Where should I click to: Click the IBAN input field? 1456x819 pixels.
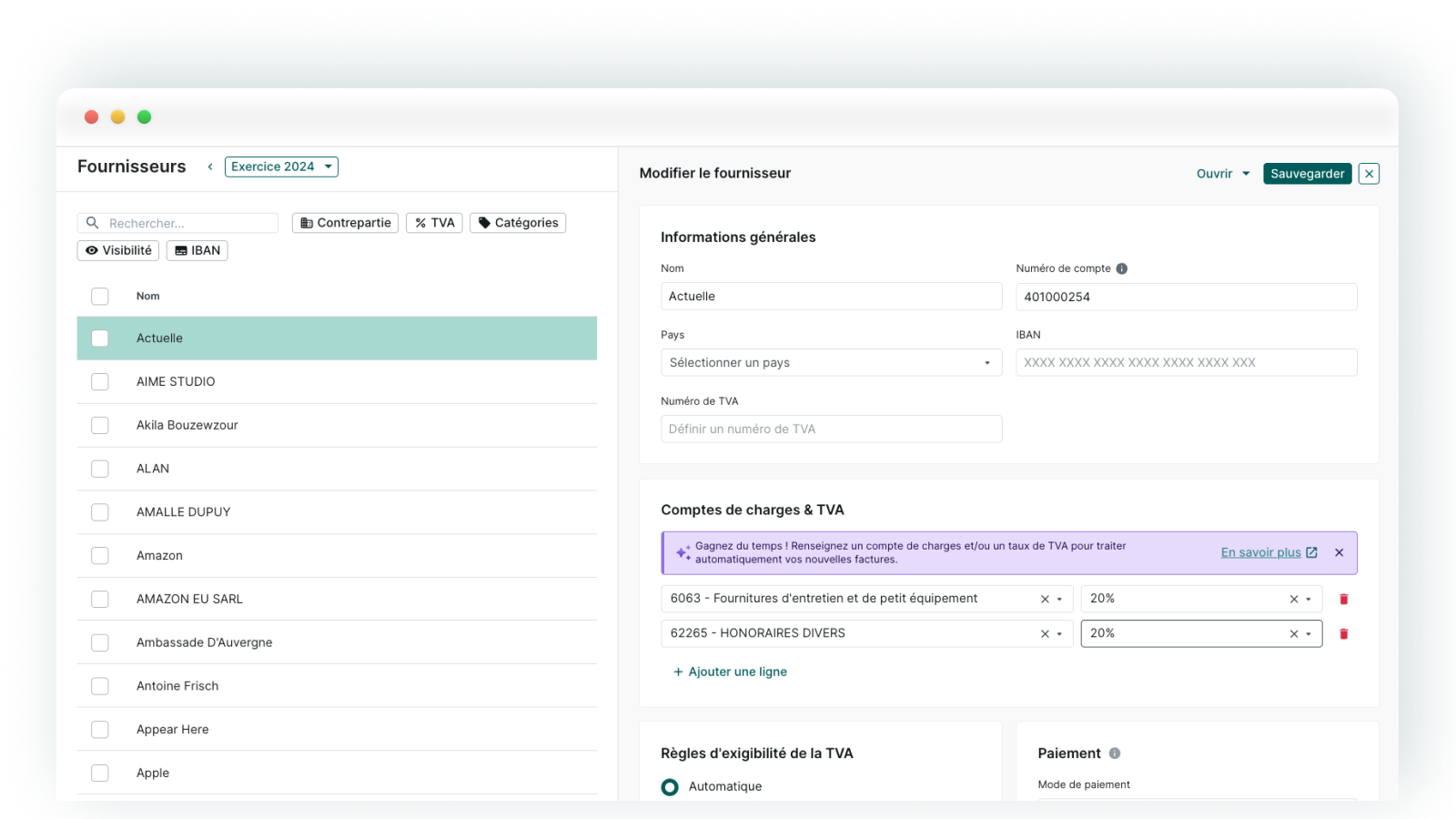pos(1186,362)
